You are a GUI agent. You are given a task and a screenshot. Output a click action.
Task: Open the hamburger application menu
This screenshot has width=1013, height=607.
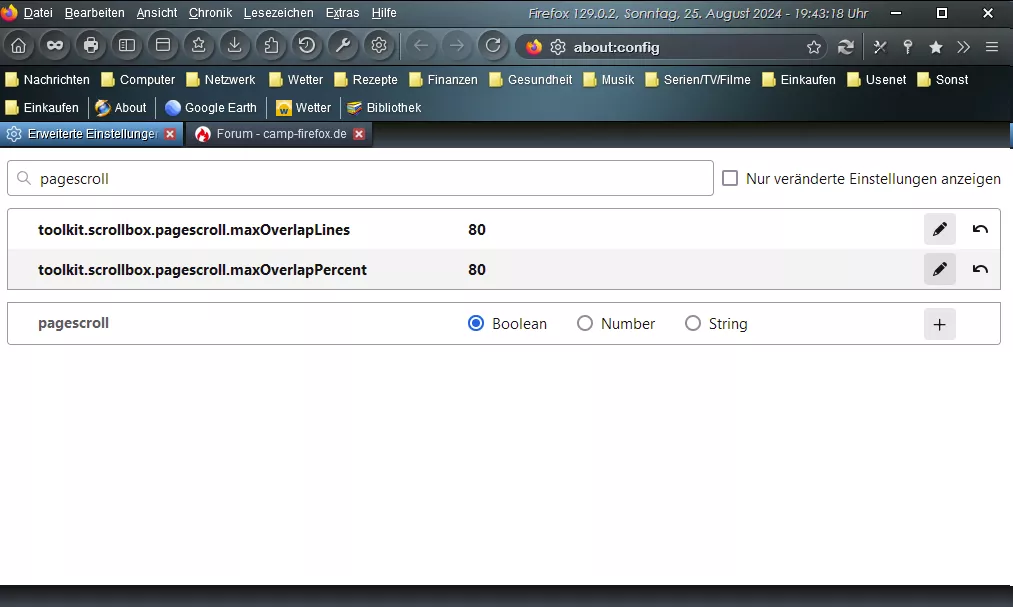[x=992, y=47]
